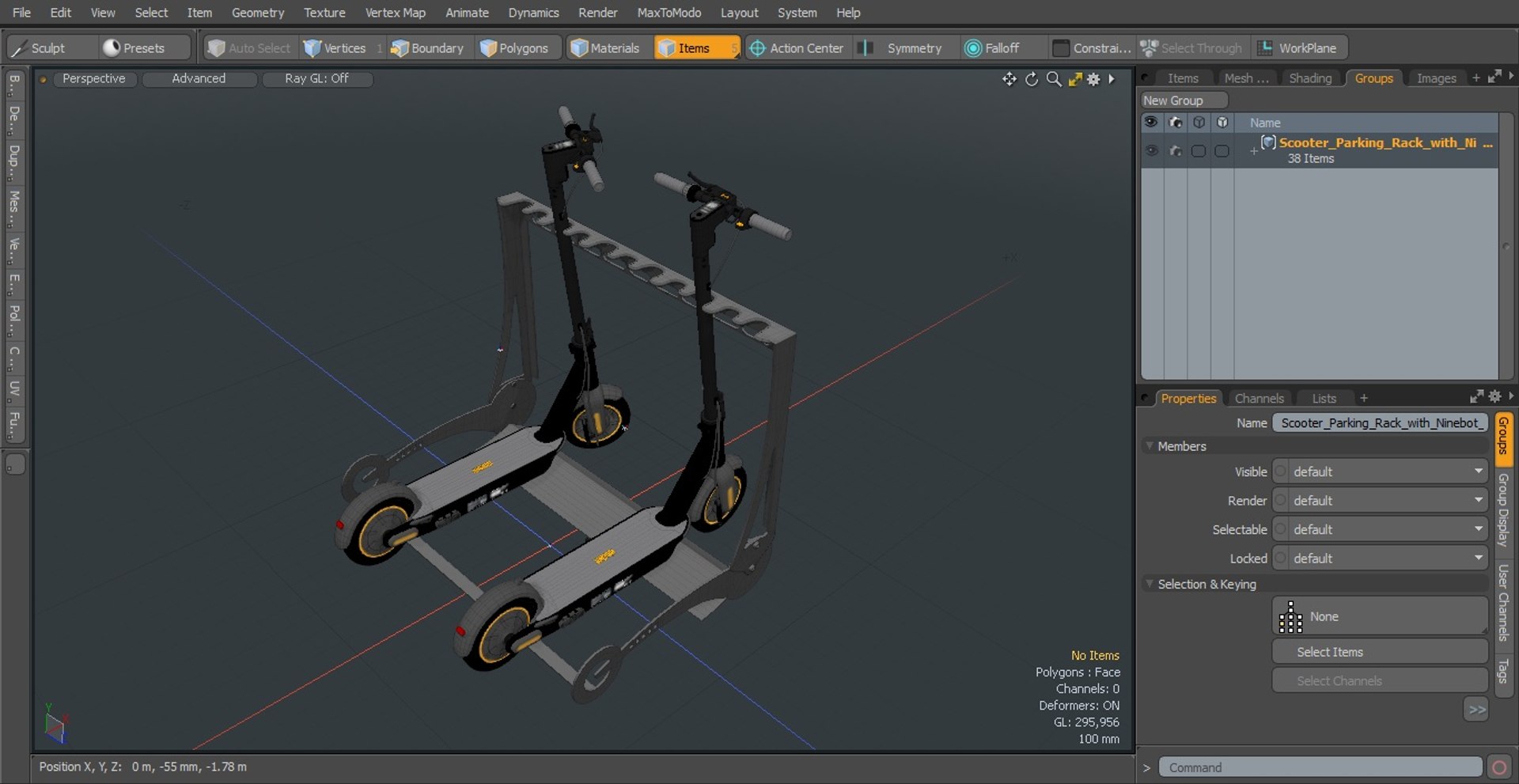
Task: Open the Action Center options
Action: 797,47
